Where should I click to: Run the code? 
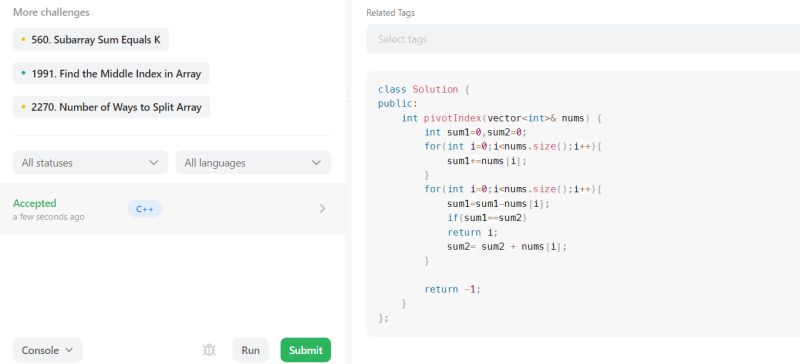pos(251,350)
